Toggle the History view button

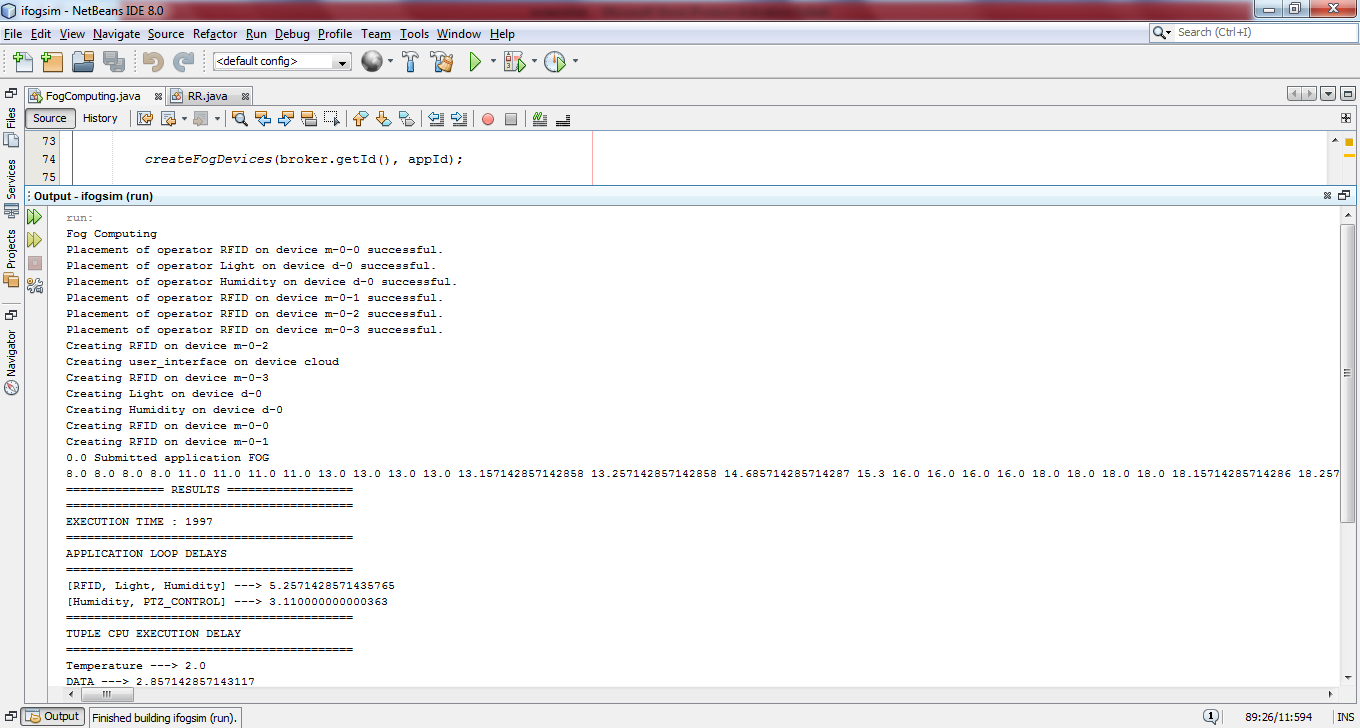pyautogui.click(x=100, y=118)
